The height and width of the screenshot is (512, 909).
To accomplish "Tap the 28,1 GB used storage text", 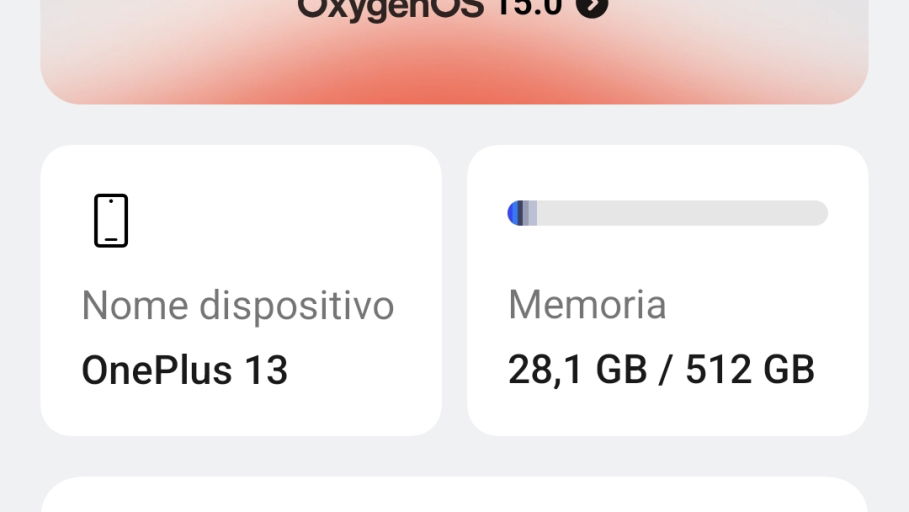I will [x=577, y=369].
